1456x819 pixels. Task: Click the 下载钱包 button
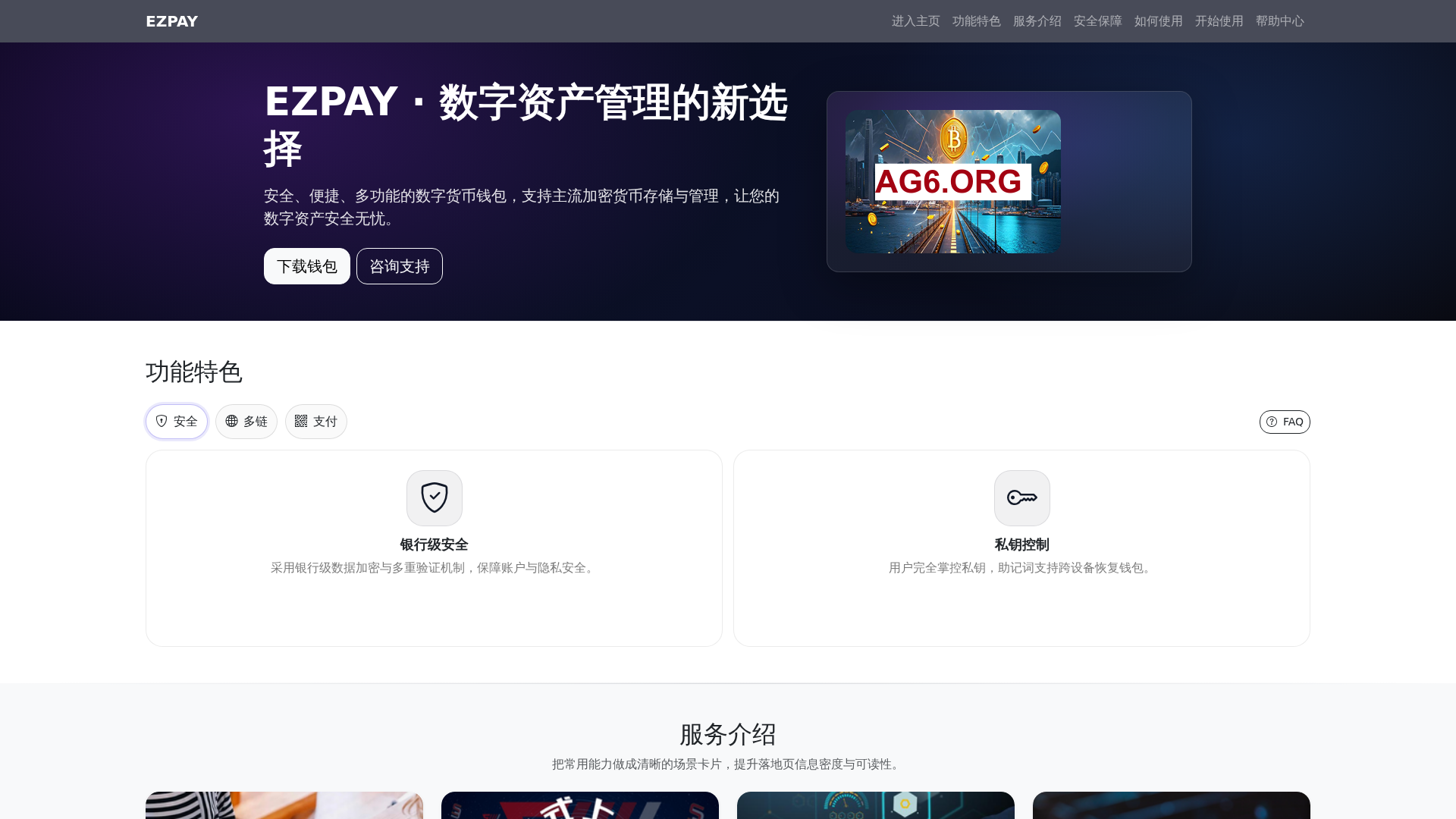307,266
